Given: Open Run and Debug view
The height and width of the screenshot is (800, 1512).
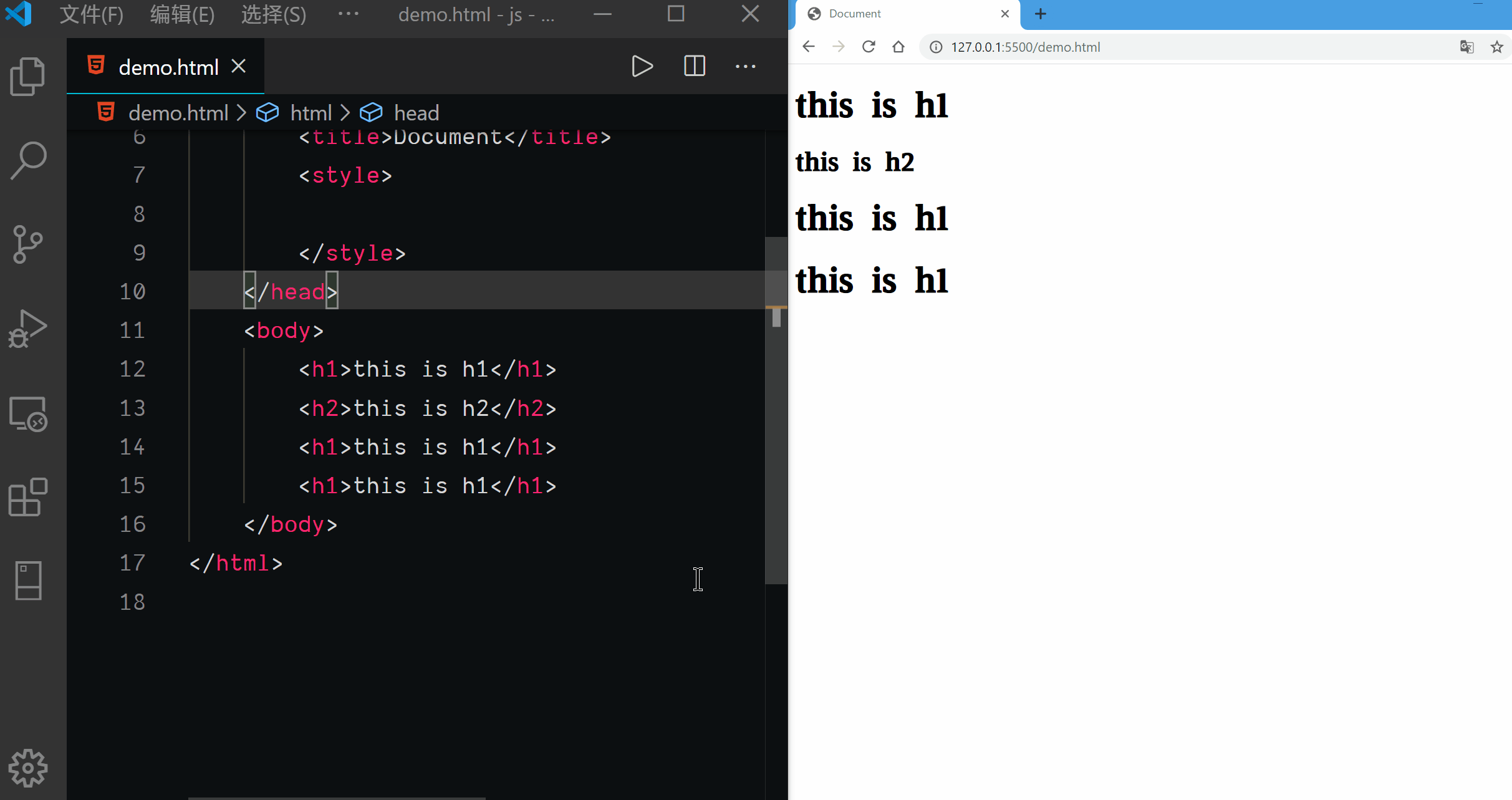Looking at the screenshot, I should coord(27,329).
